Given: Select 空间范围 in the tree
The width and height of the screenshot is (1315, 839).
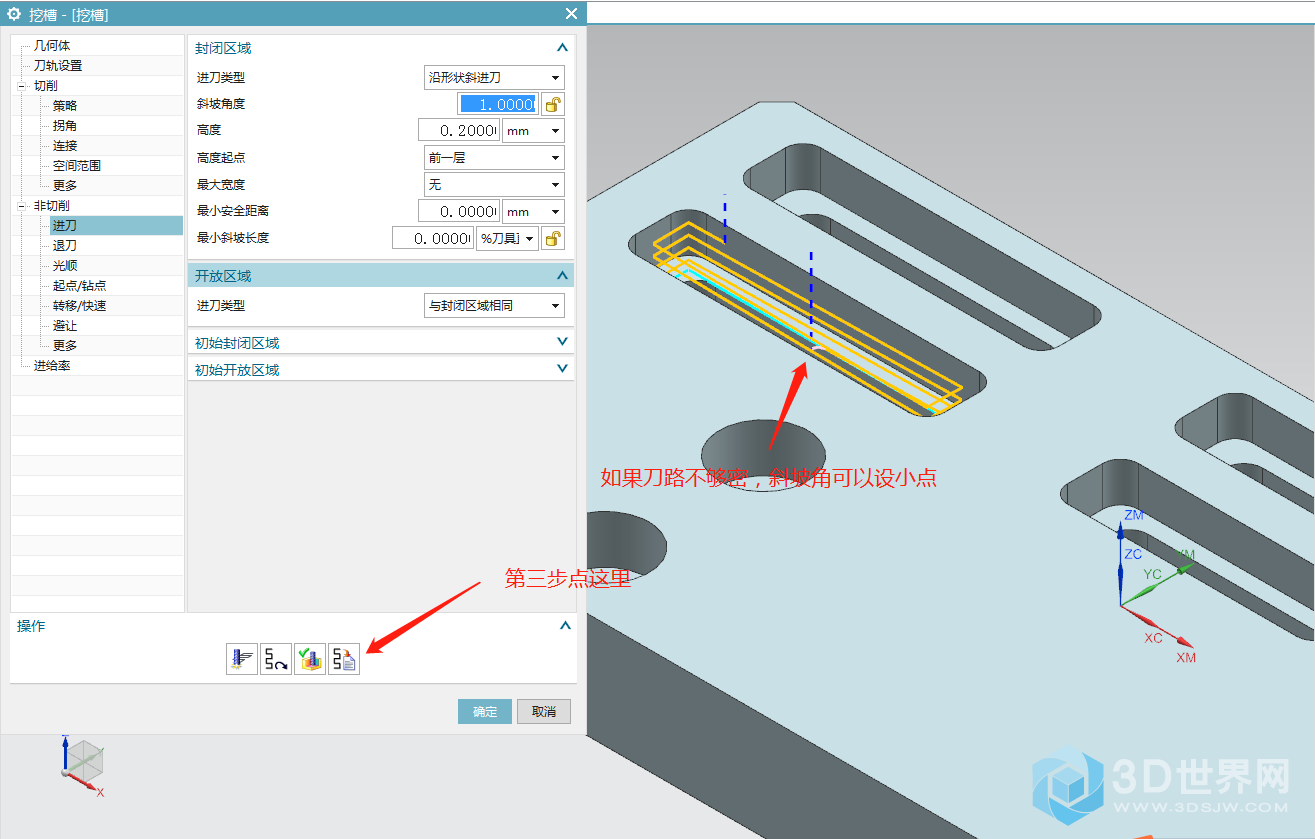Looking at the screenshot, I should [77, 166].
